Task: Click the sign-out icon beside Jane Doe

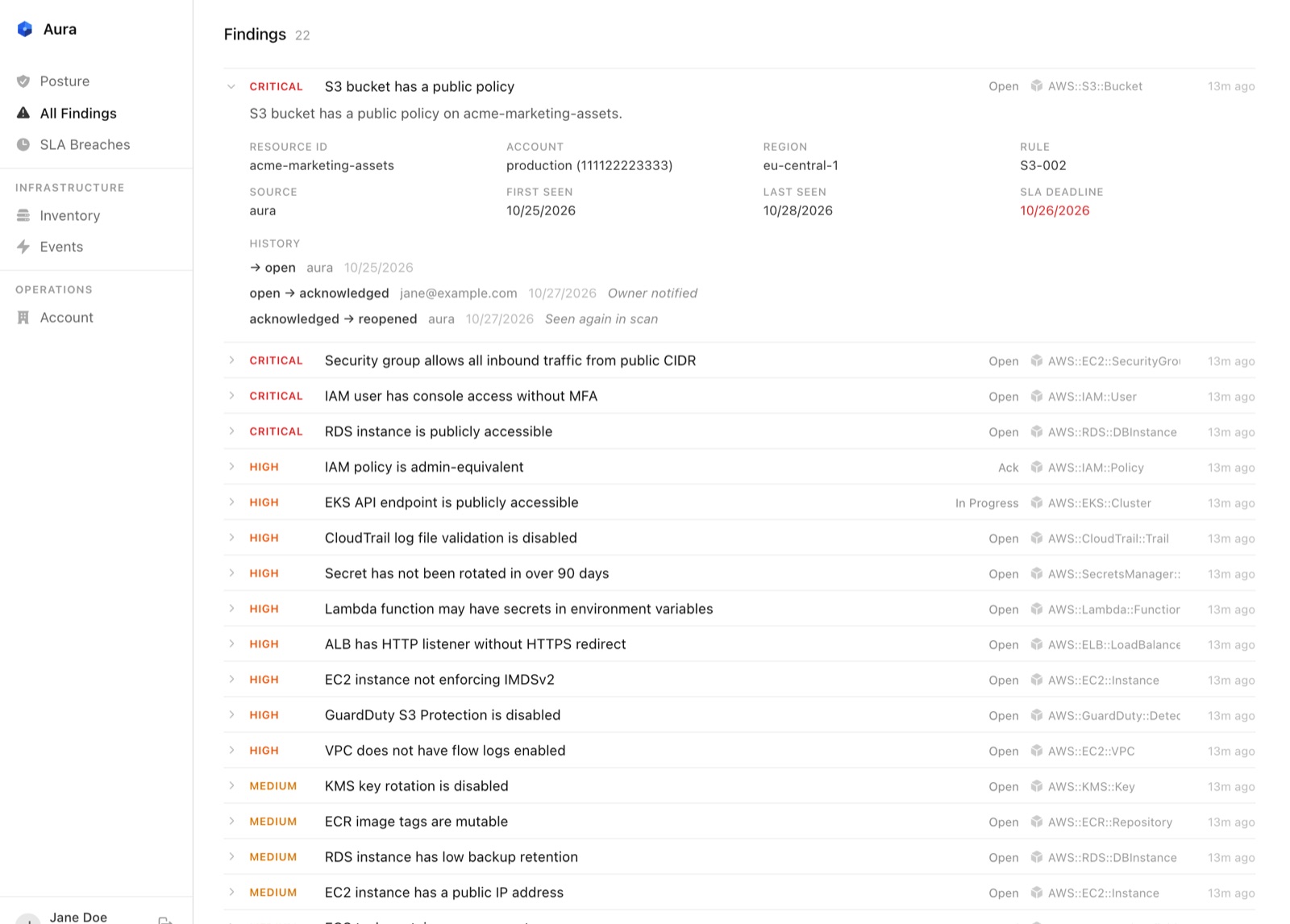Action: [165, 919]
